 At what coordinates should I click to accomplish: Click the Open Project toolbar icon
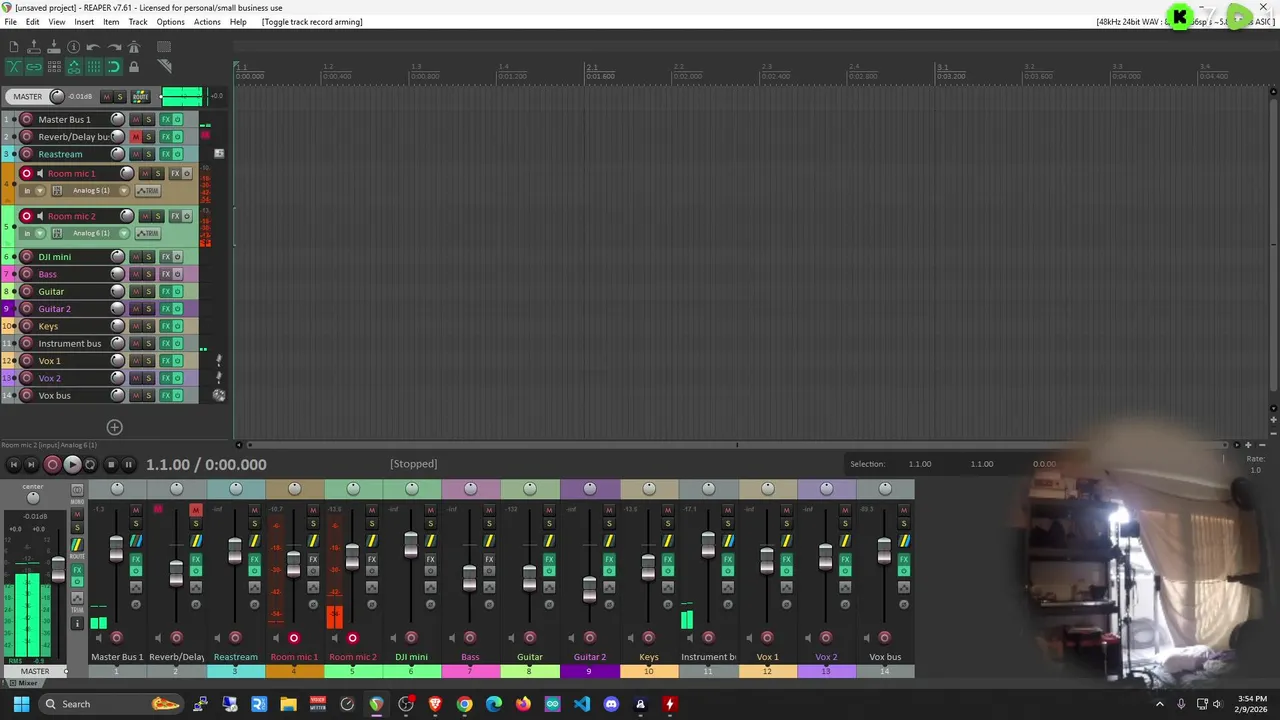tap(34, 47)
